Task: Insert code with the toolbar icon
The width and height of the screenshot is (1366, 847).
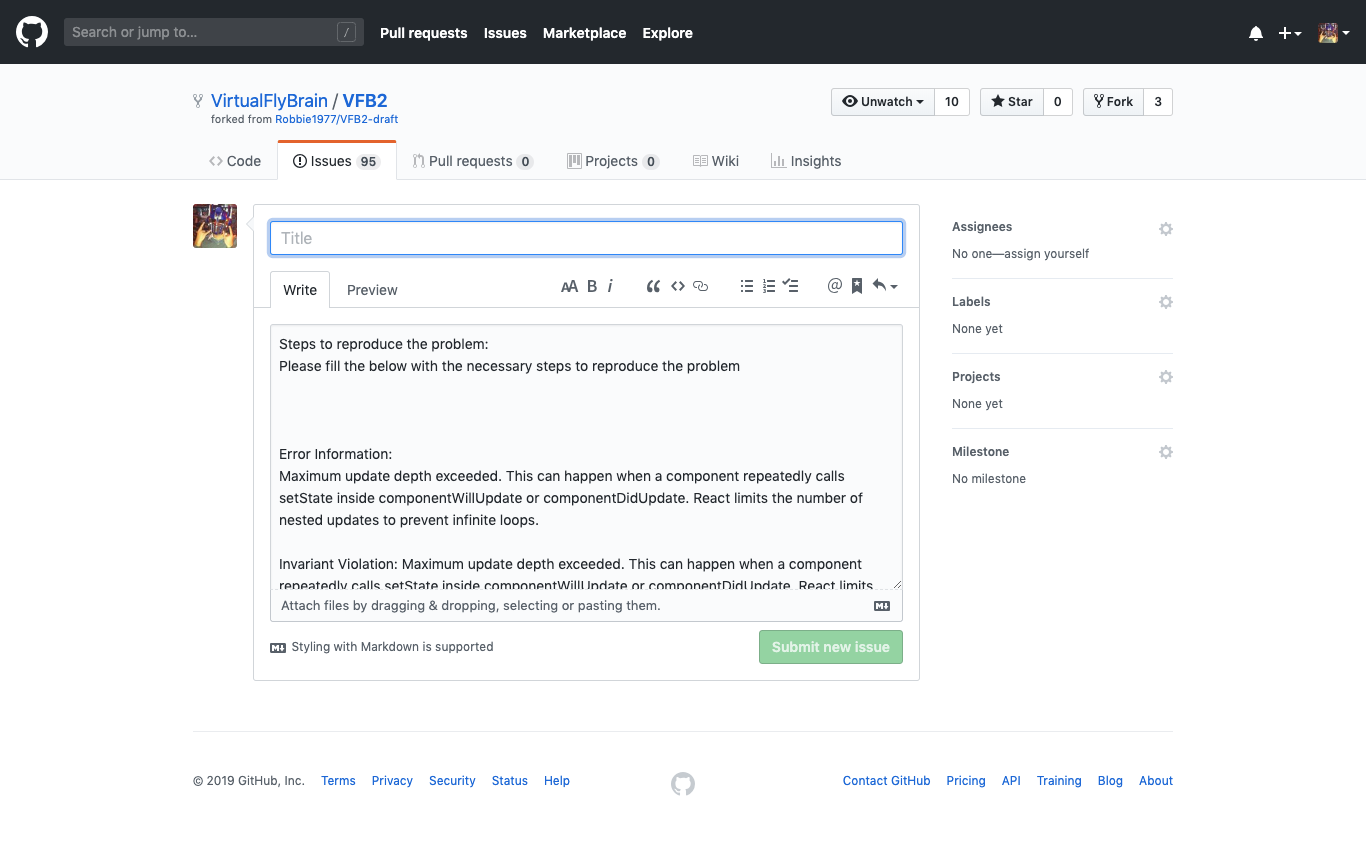Action: (x=678, y=286)
